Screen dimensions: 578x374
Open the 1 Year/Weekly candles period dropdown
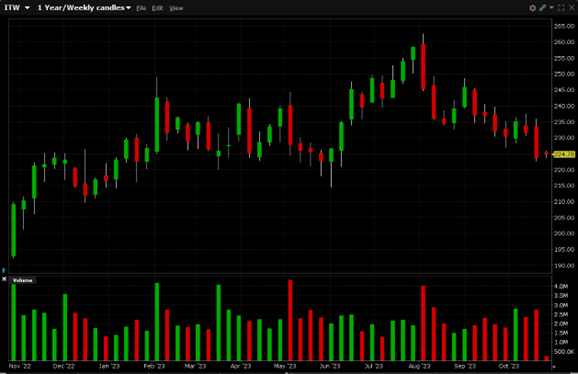pyautogui.click(x=84, y=8)
